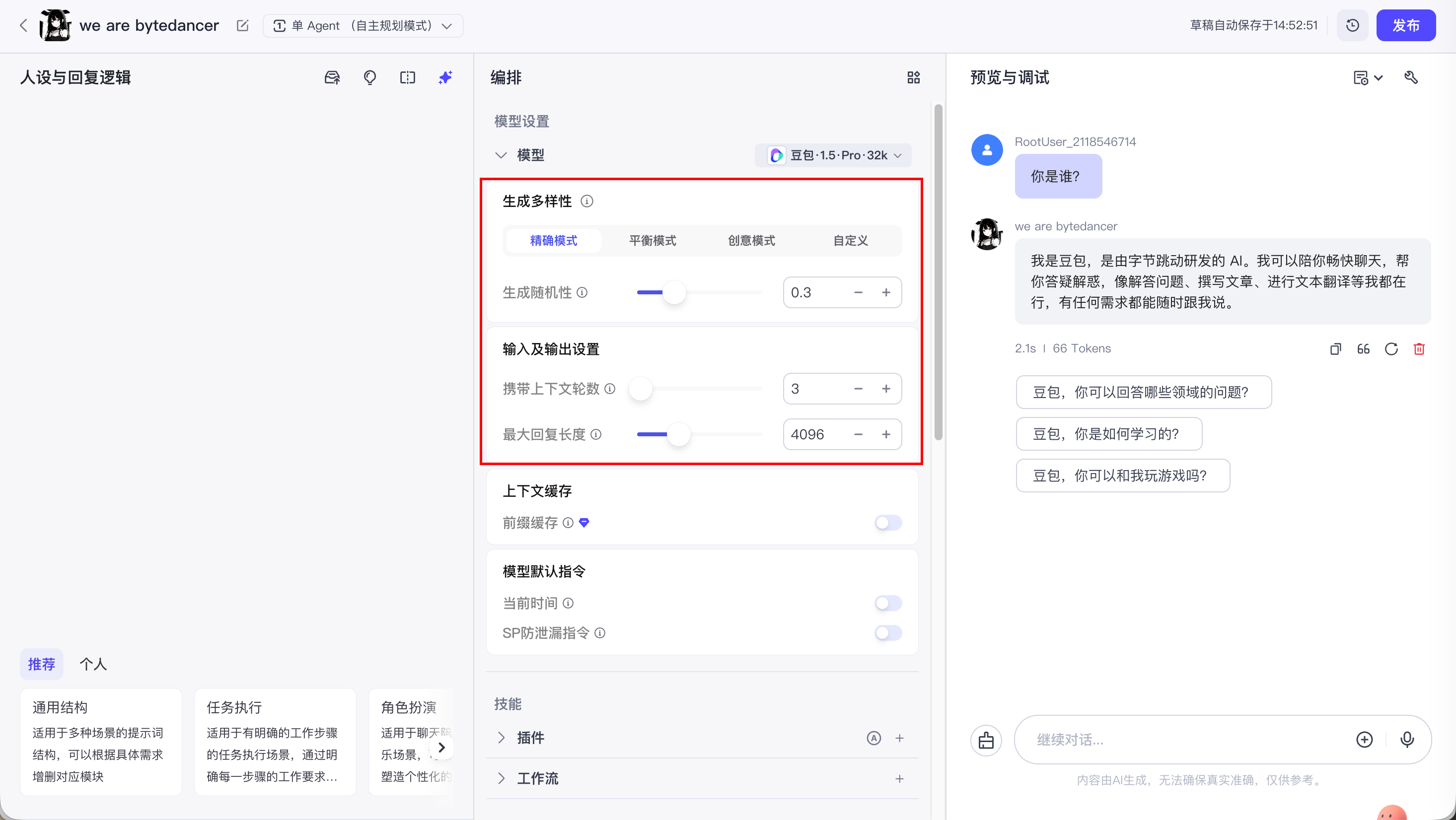
Task: Click suggestion 豆包，你是如何学习的？
Action: (1108, 434)
